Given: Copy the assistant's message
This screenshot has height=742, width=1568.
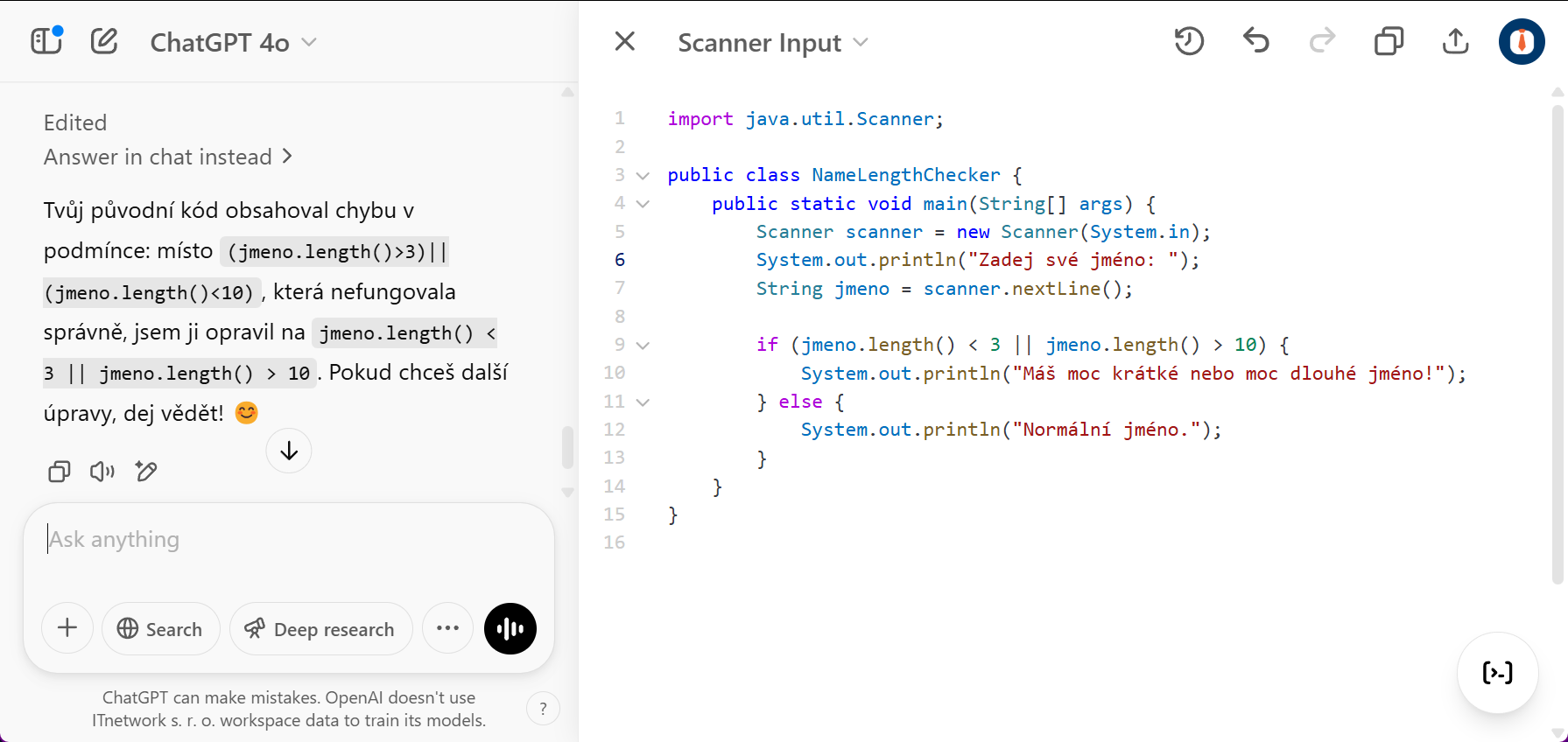Looking at the screenshot, I should point(59,472).
